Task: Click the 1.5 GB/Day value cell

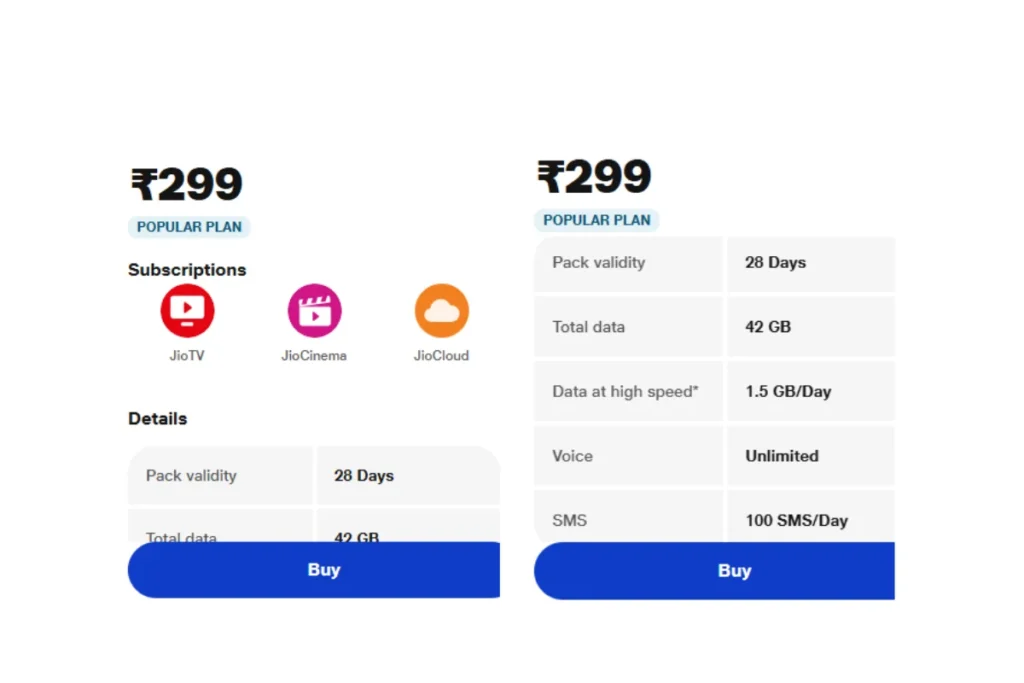Action: coord(811,391)
